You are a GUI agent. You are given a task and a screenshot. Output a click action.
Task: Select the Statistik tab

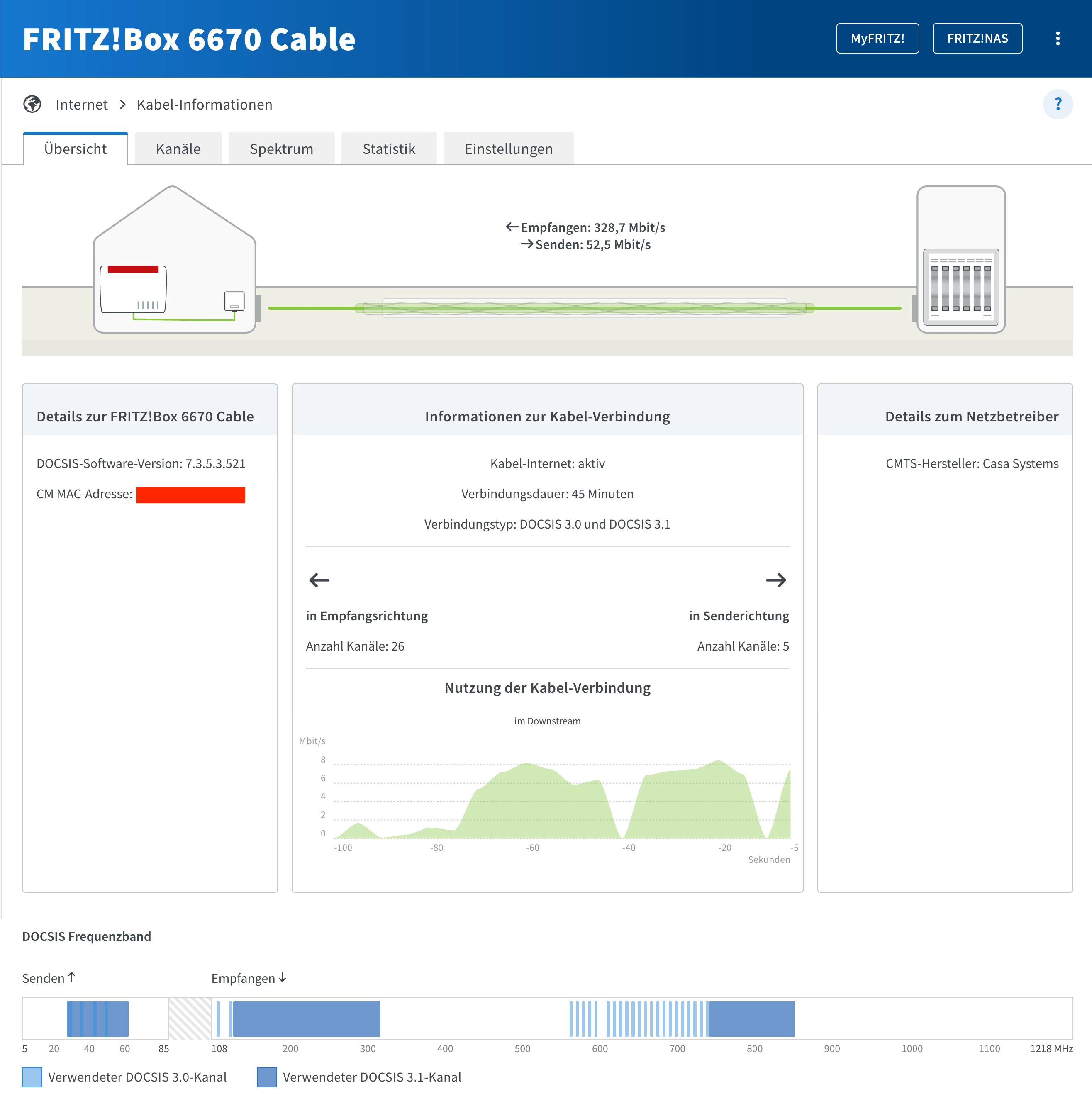[x=388, y=149]
